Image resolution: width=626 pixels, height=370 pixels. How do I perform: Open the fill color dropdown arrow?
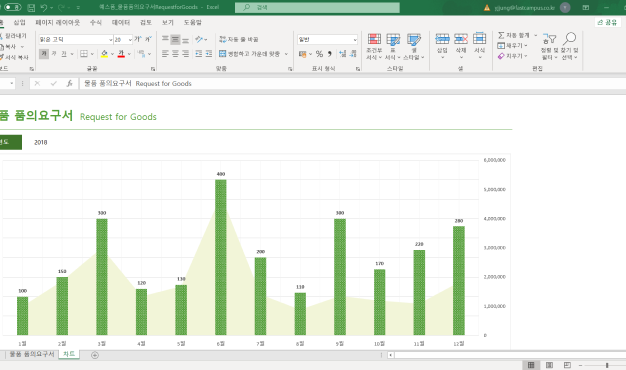pos(112,54)
